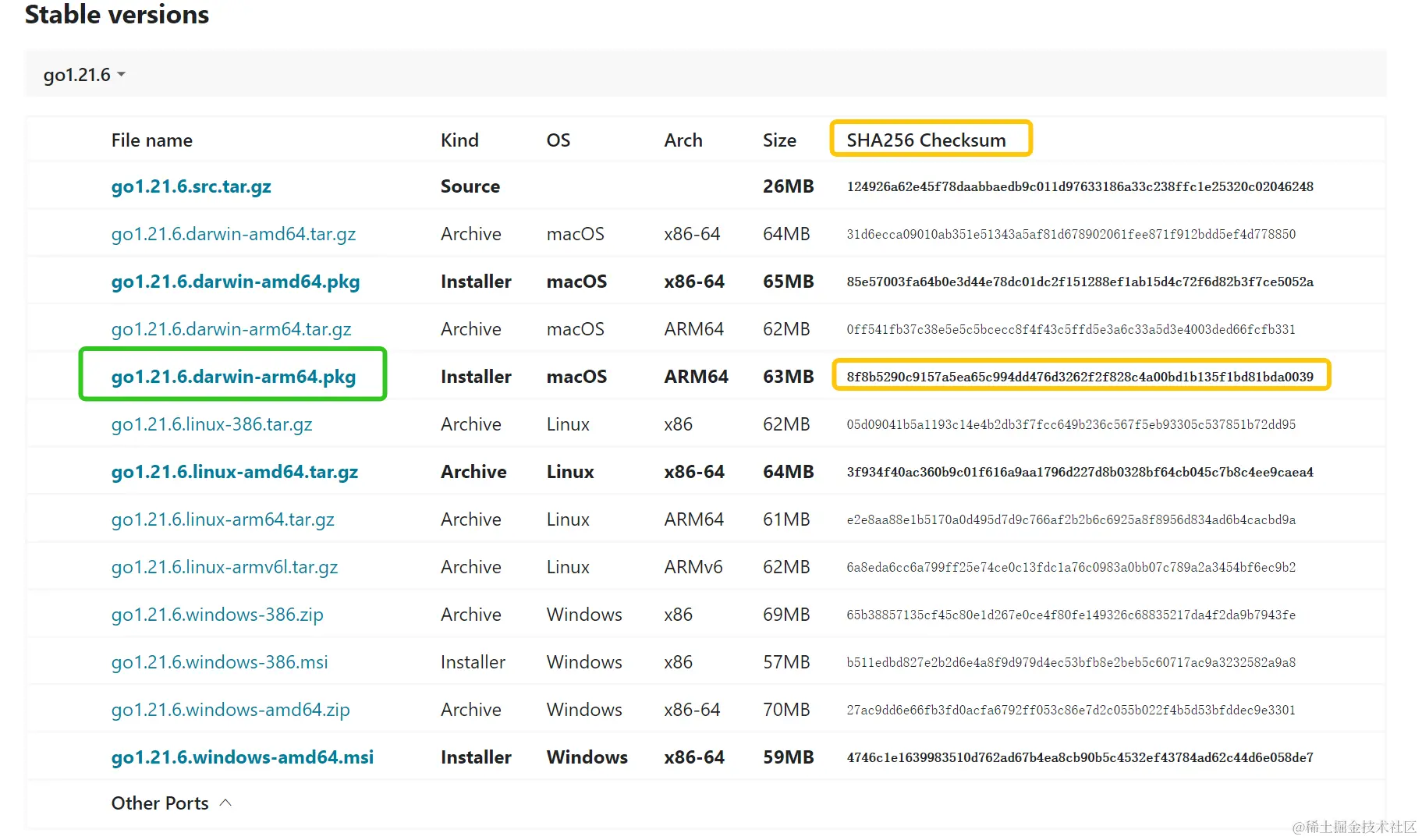Open the go1.21.6 version dropdown
The height and width of the screenshot is (840, 1422).
pyautogui.click(x=84, y=75)
